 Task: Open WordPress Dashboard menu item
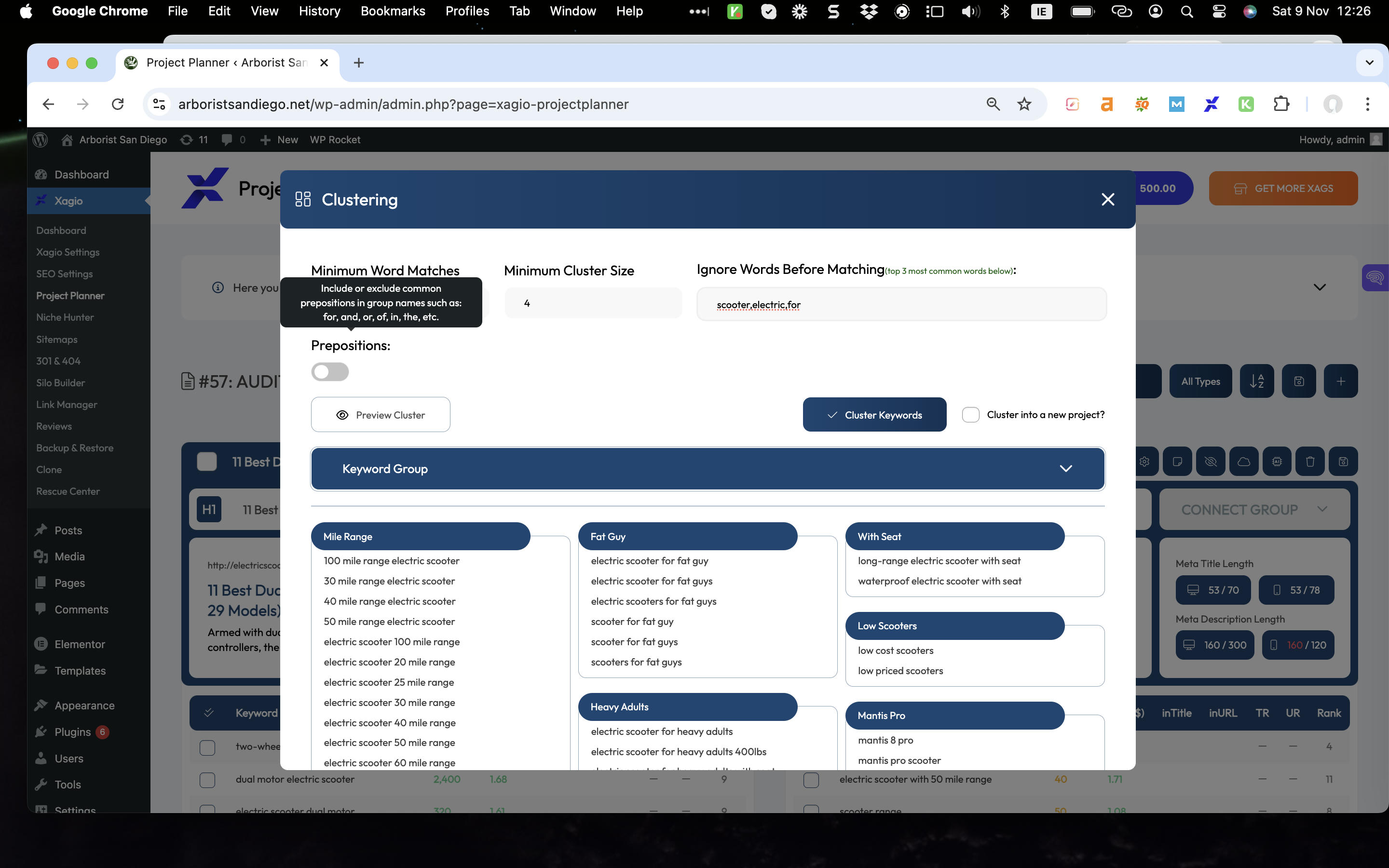(82, 175)
